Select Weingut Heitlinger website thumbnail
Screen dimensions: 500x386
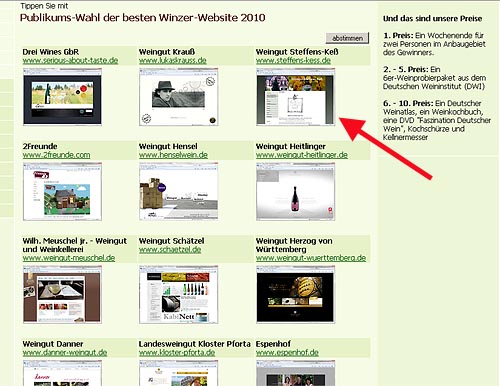tap(296, 192)
